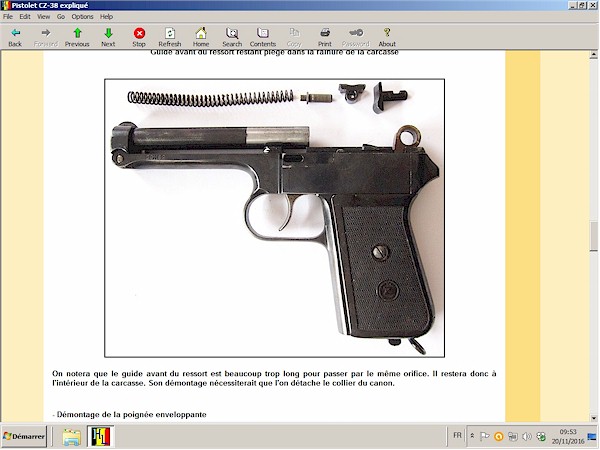The height and width of the screenshot is (450, 600).
Task: Show the Contents icon
Action: (x=263, y=33)
